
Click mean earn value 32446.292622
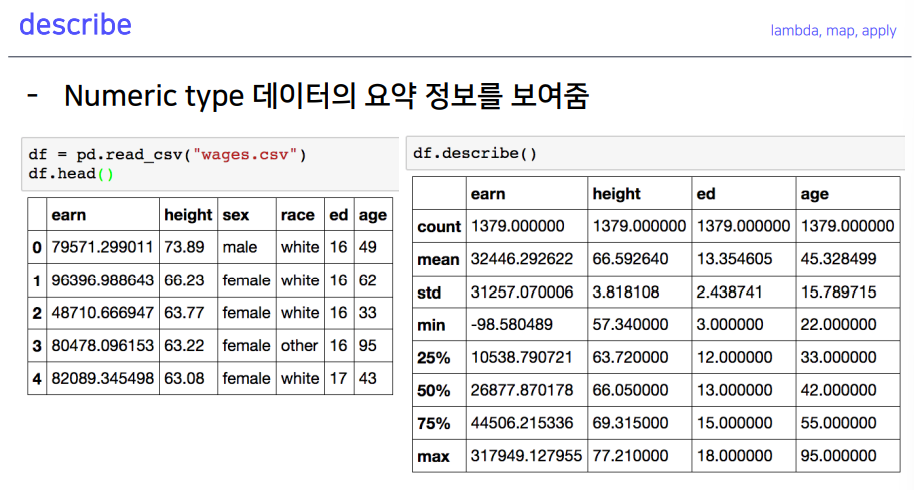pyautogui.click(x=522, y=259)
